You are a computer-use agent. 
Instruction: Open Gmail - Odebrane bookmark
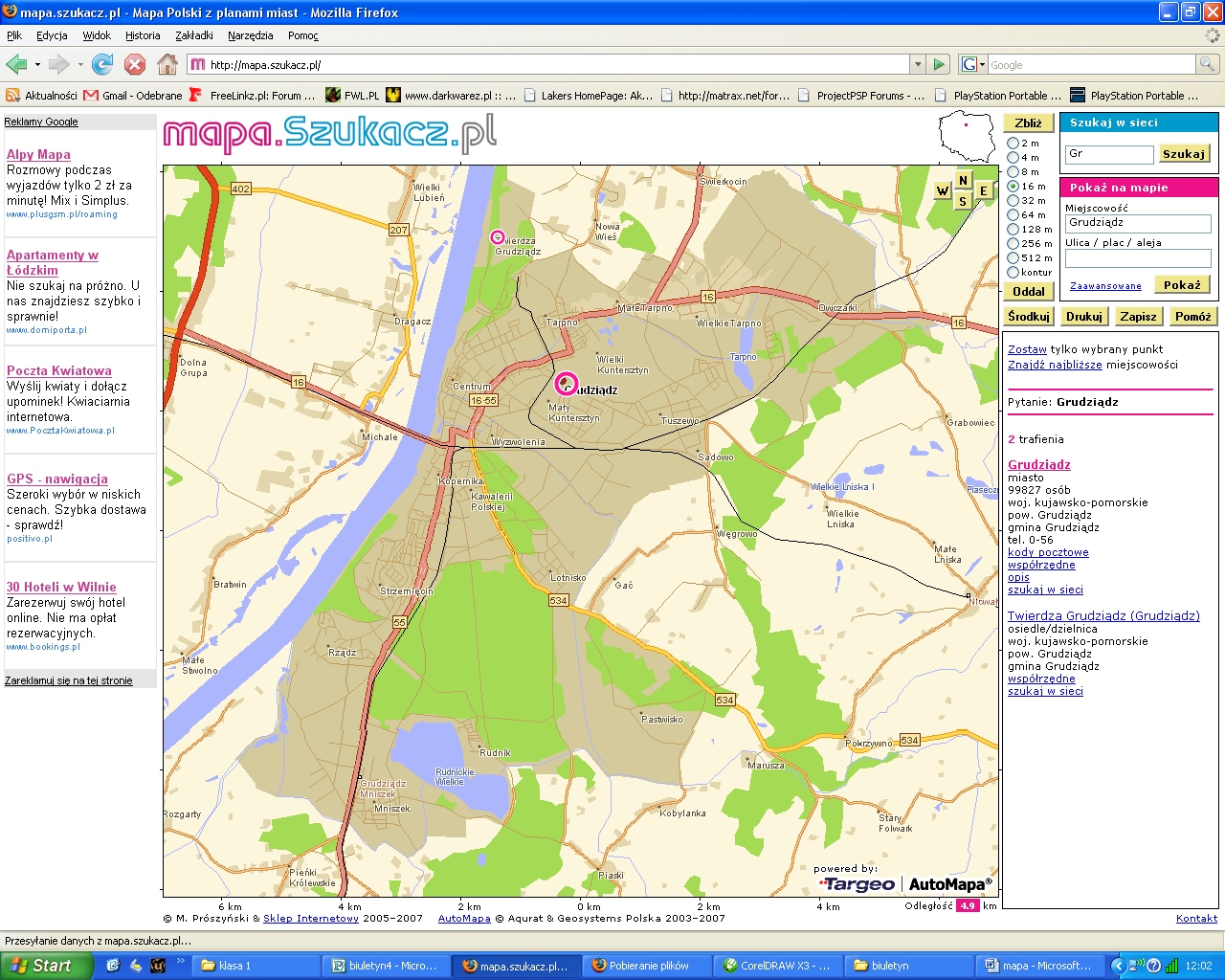[x=133, y=96]
